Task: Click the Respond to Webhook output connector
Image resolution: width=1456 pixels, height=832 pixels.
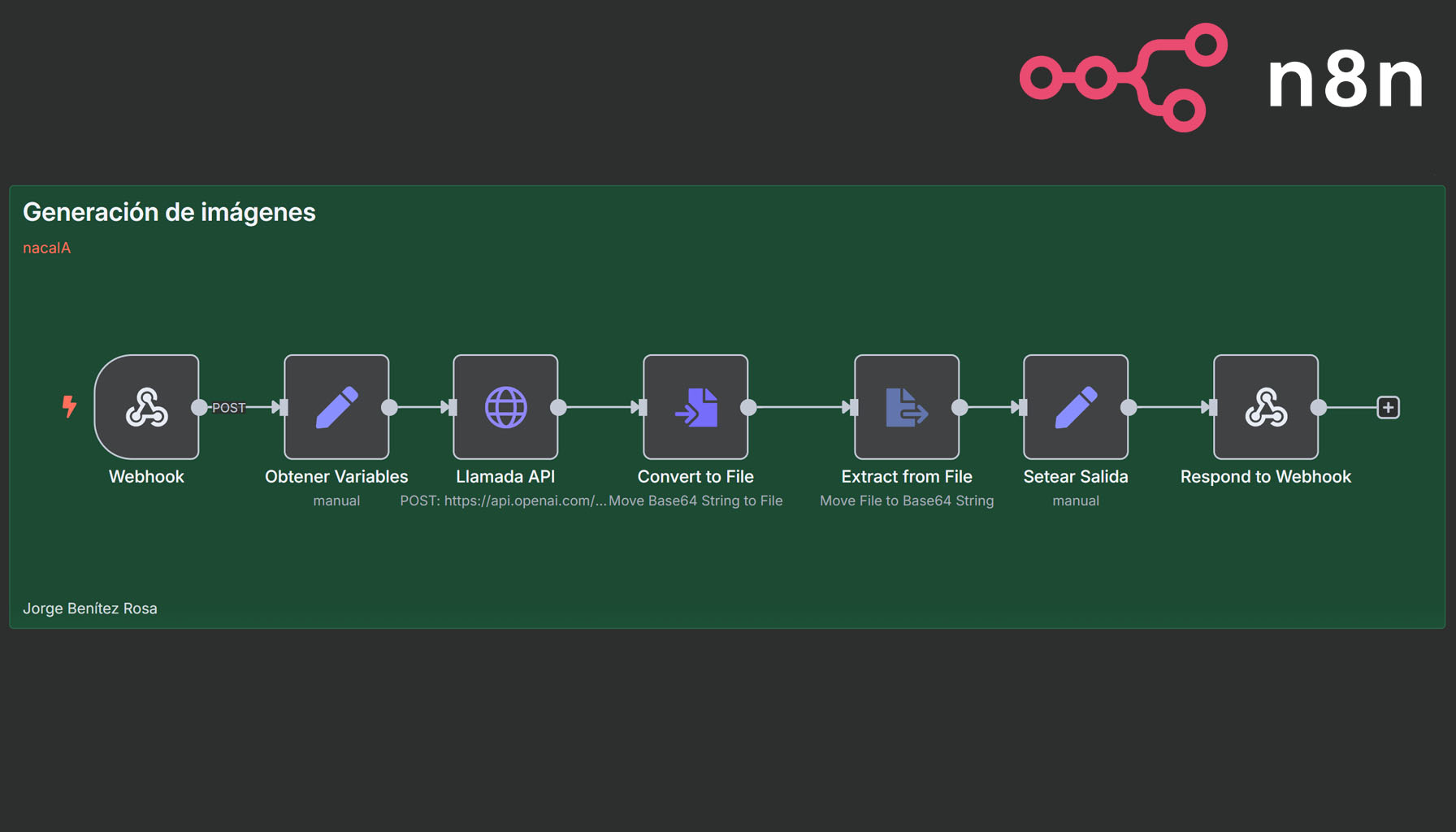Action: click(1319, 407)
